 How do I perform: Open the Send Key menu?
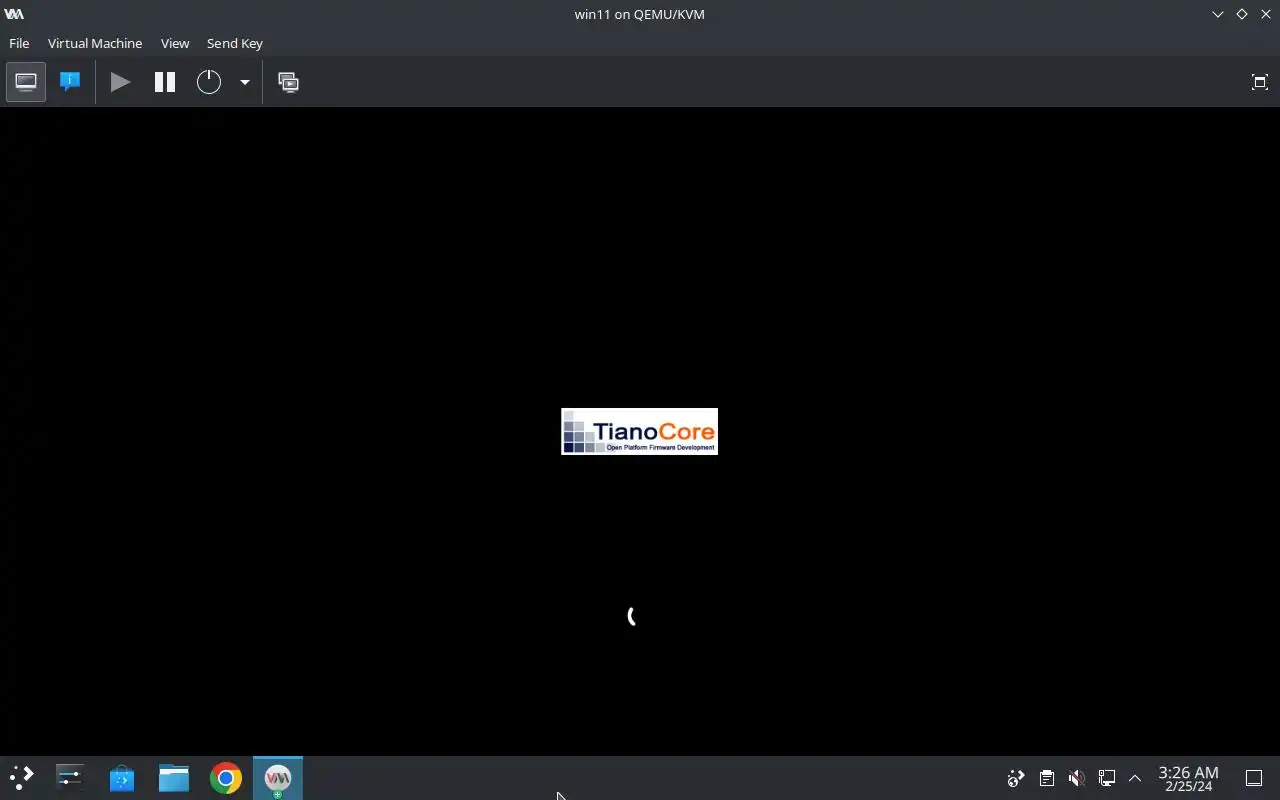point(235,43)
